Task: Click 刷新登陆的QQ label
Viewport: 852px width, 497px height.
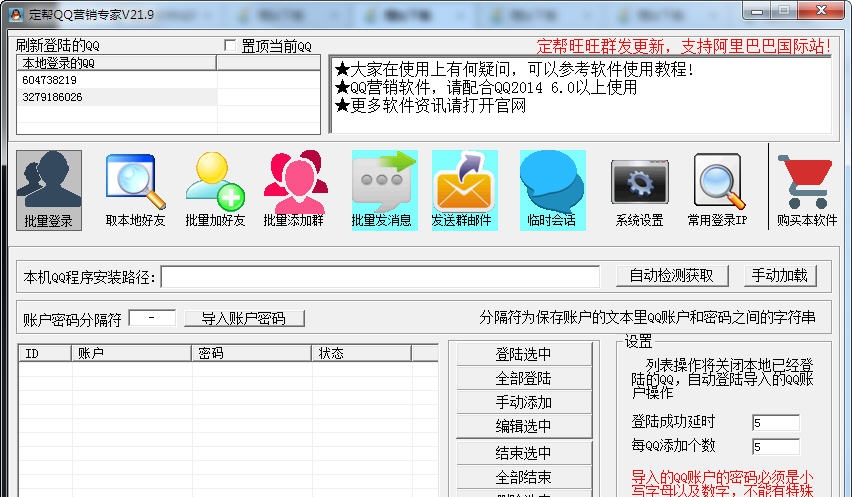Action: [58, 46]
